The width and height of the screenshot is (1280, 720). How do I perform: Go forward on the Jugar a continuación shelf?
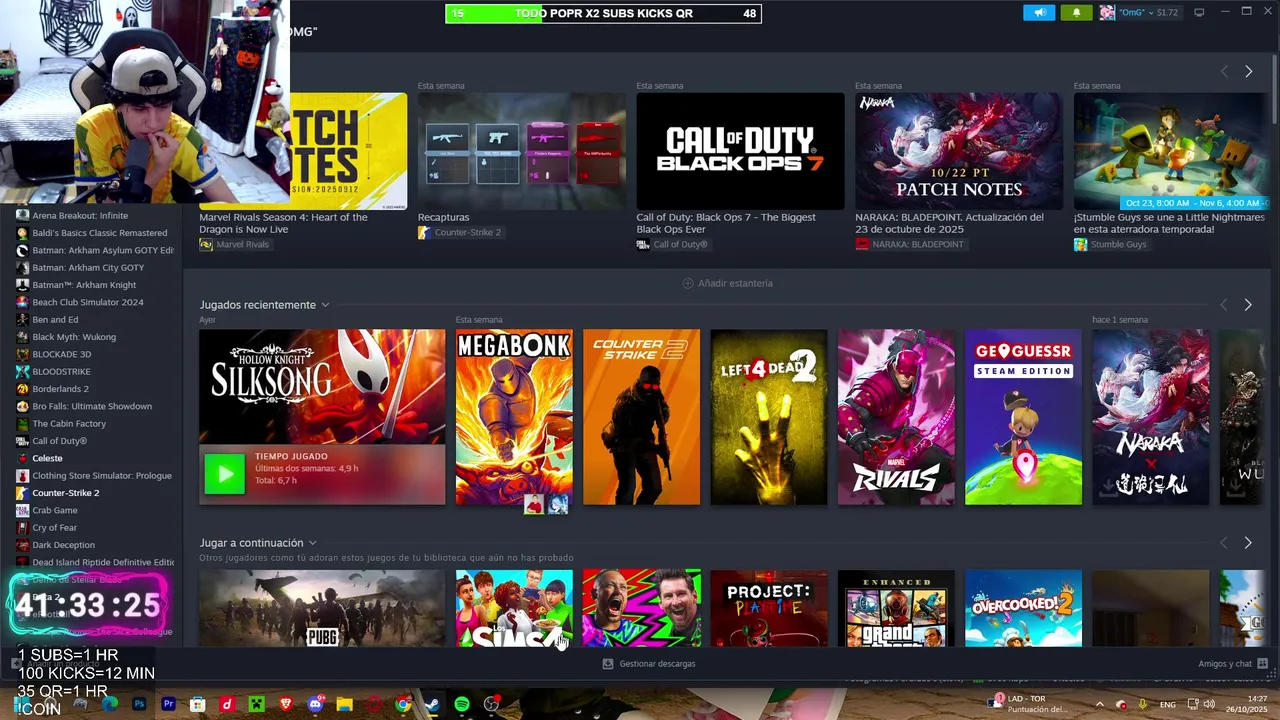(1247, 543)
